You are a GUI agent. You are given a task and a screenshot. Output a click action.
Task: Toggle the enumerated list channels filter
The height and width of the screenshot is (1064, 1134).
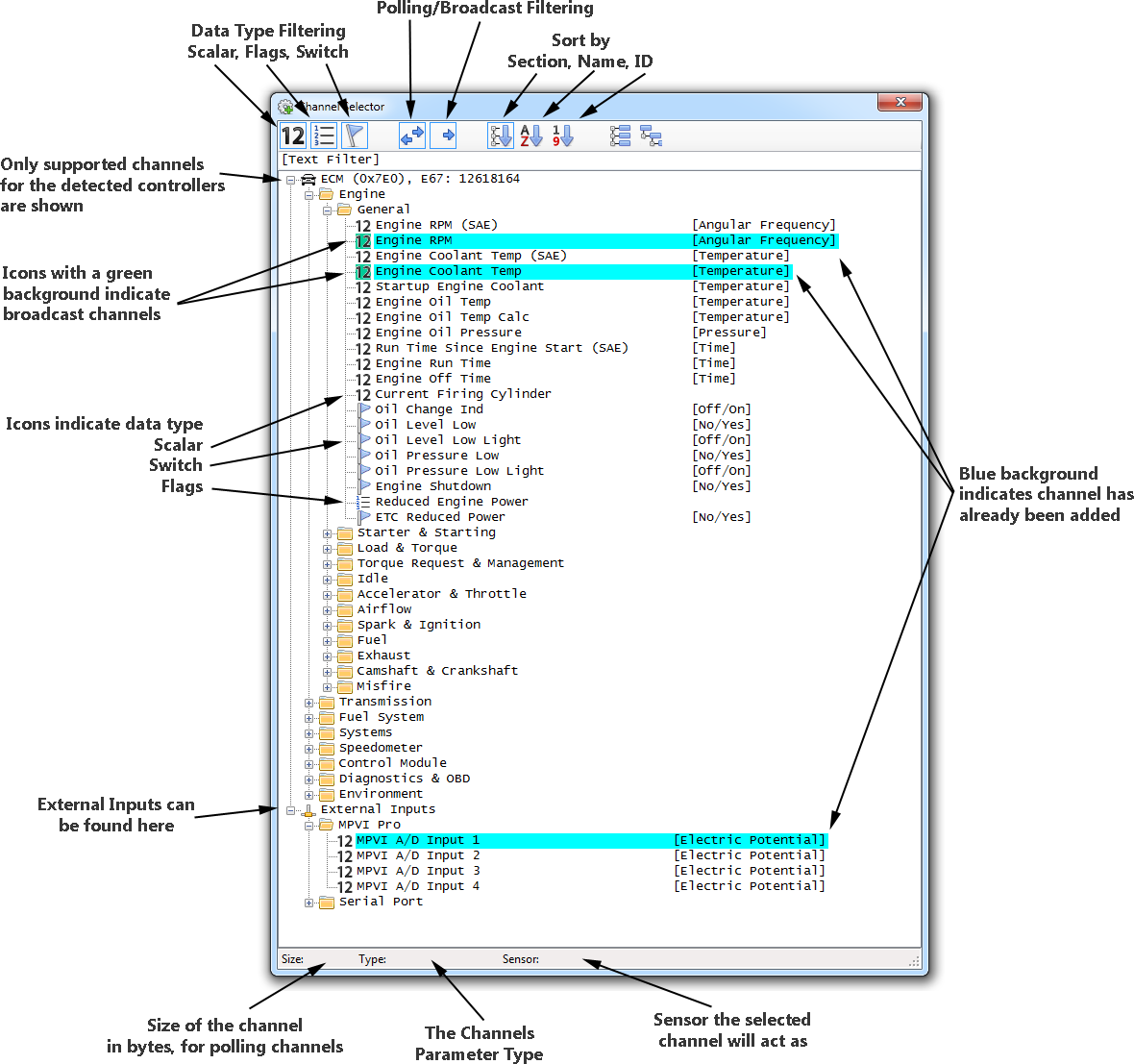tap(324, 136)
